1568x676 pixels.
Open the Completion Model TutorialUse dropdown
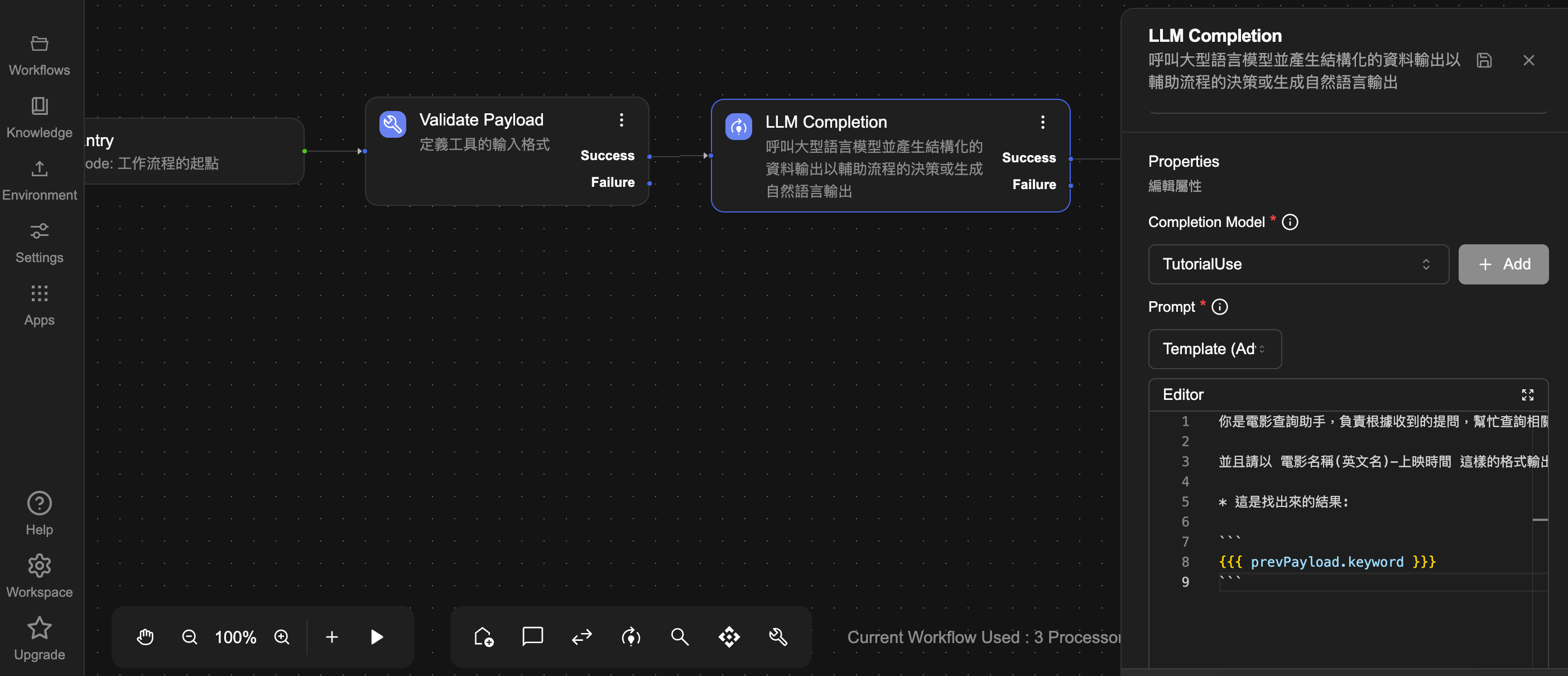(1298, 264)
